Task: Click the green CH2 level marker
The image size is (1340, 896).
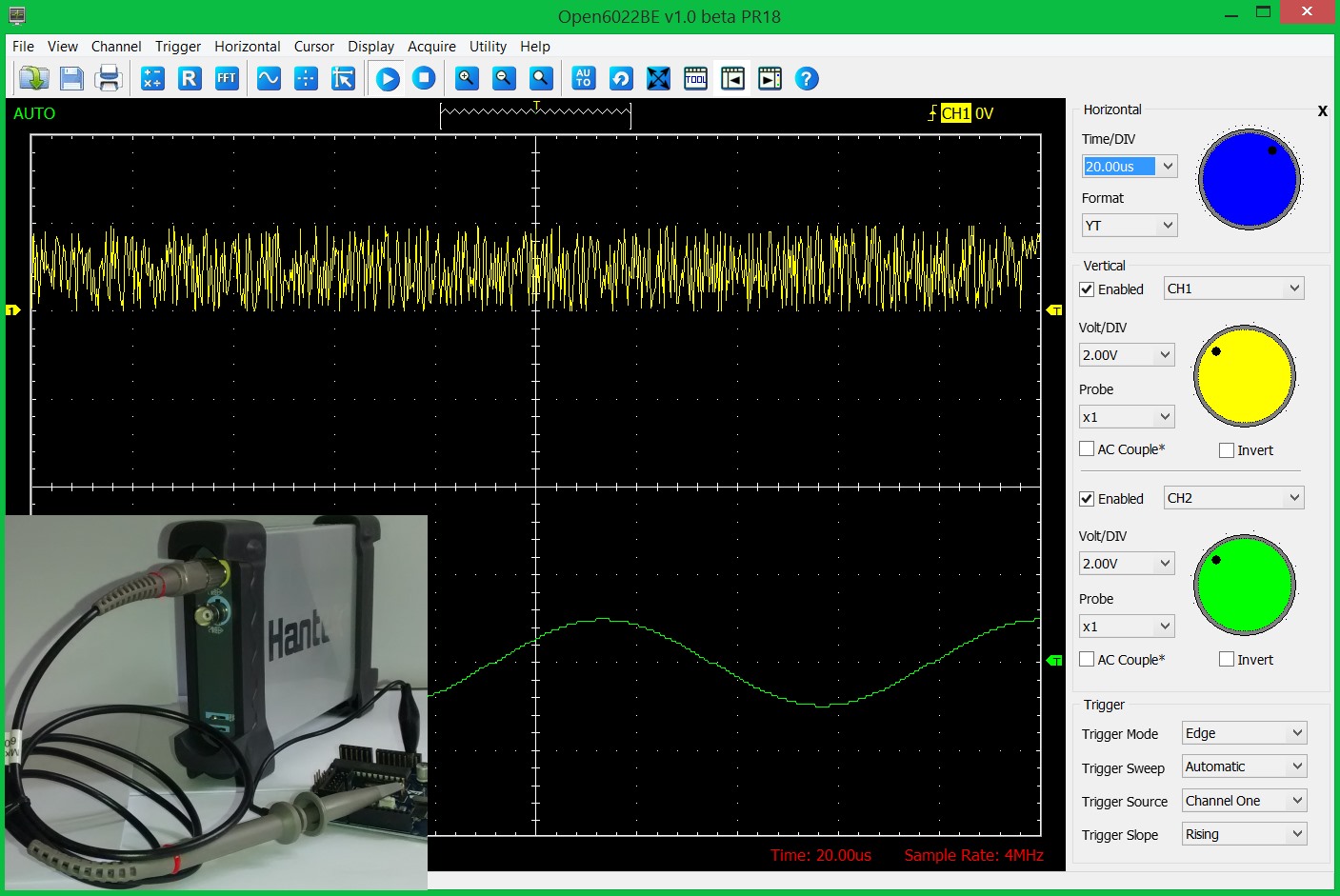Action: pyautogui.click(x=1054, y=661)
